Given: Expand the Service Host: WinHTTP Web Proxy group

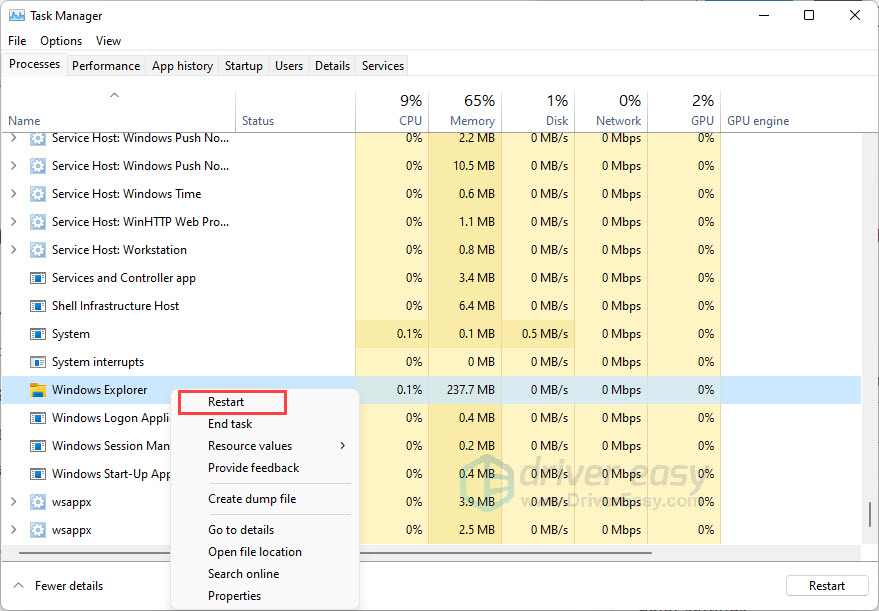Looking at the screenshot, I should pyautogui.click(x=13, y=222).
